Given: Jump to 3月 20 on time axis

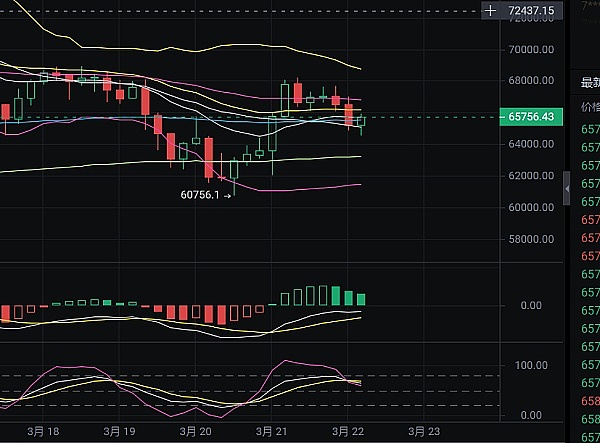Looking at the screenshot, I should click(x=196, y=432).
